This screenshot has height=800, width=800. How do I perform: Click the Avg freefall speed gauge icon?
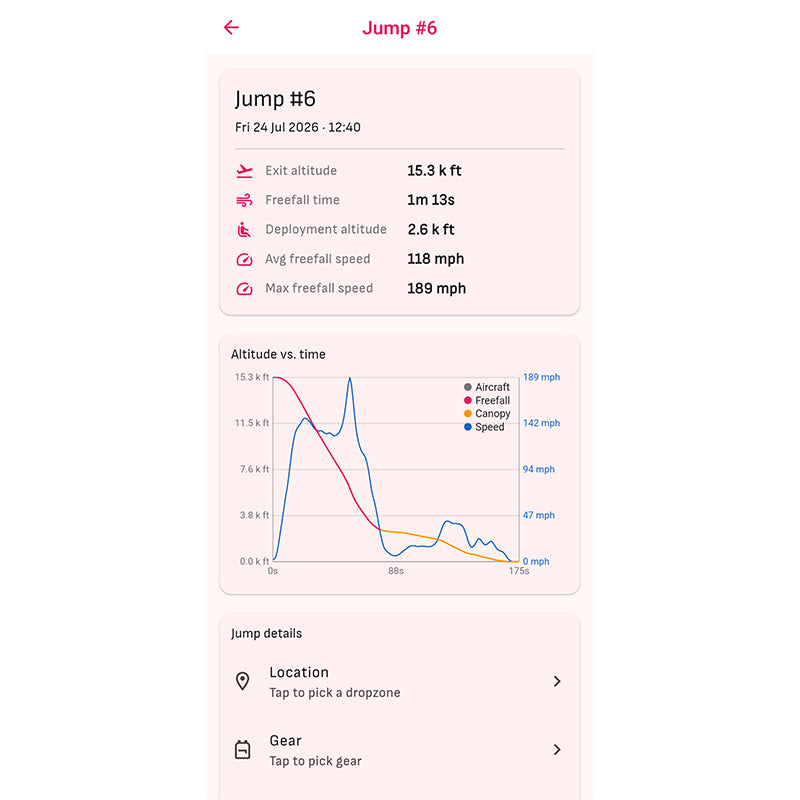(x=244, y=259)
